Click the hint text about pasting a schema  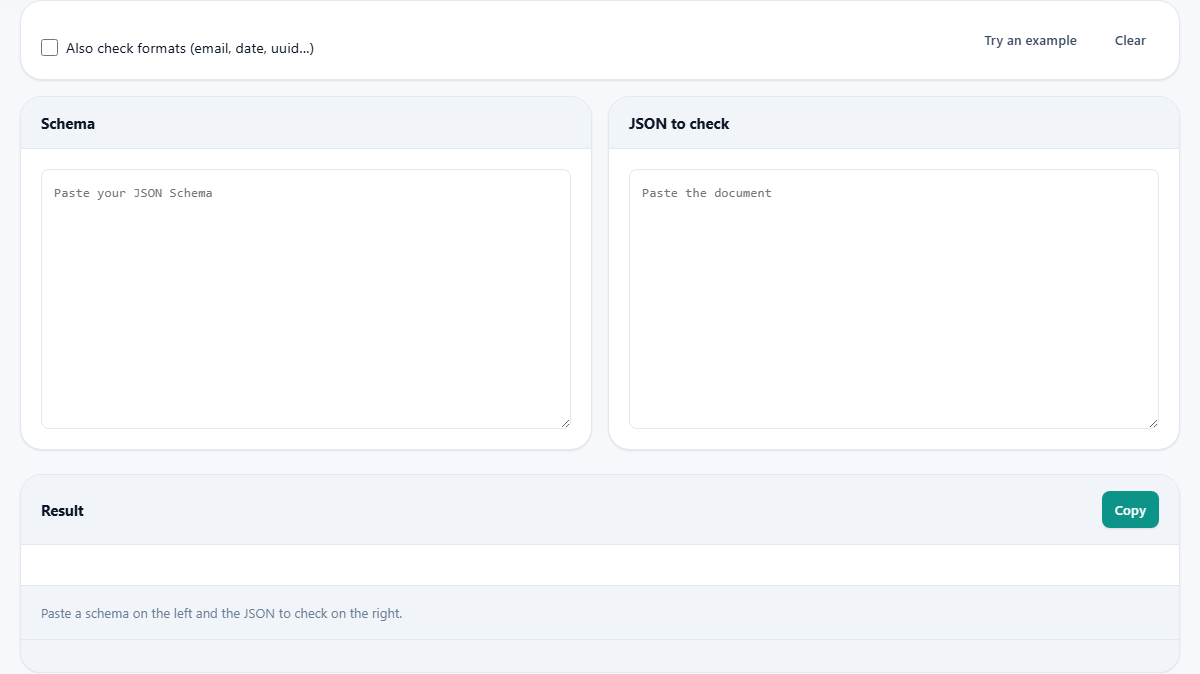click(x=222, y=613)
